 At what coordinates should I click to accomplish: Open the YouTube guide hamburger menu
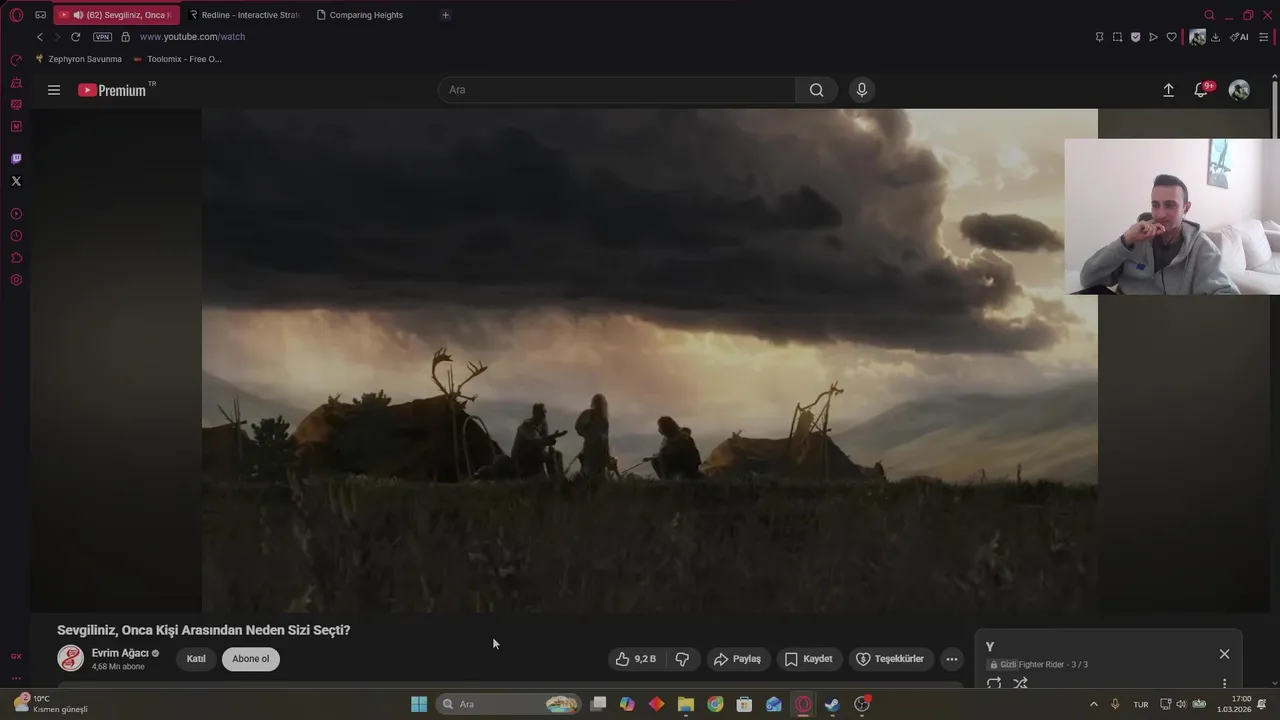tap(54, 90)
